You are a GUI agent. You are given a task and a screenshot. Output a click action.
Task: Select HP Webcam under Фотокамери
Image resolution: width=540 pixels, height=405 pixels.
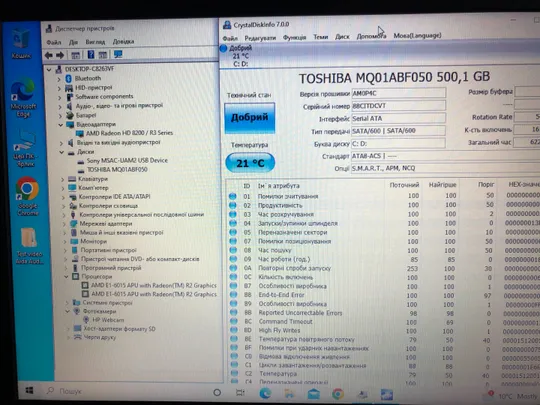click(x=108, y=320)
